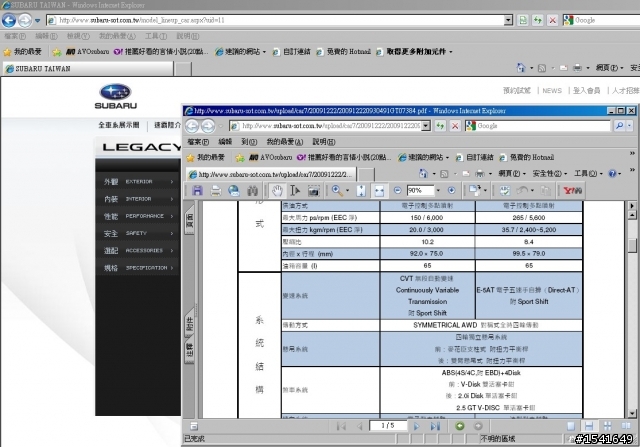
Task: Open 編輯 menu in front window
Action: [x=225, y=142]
